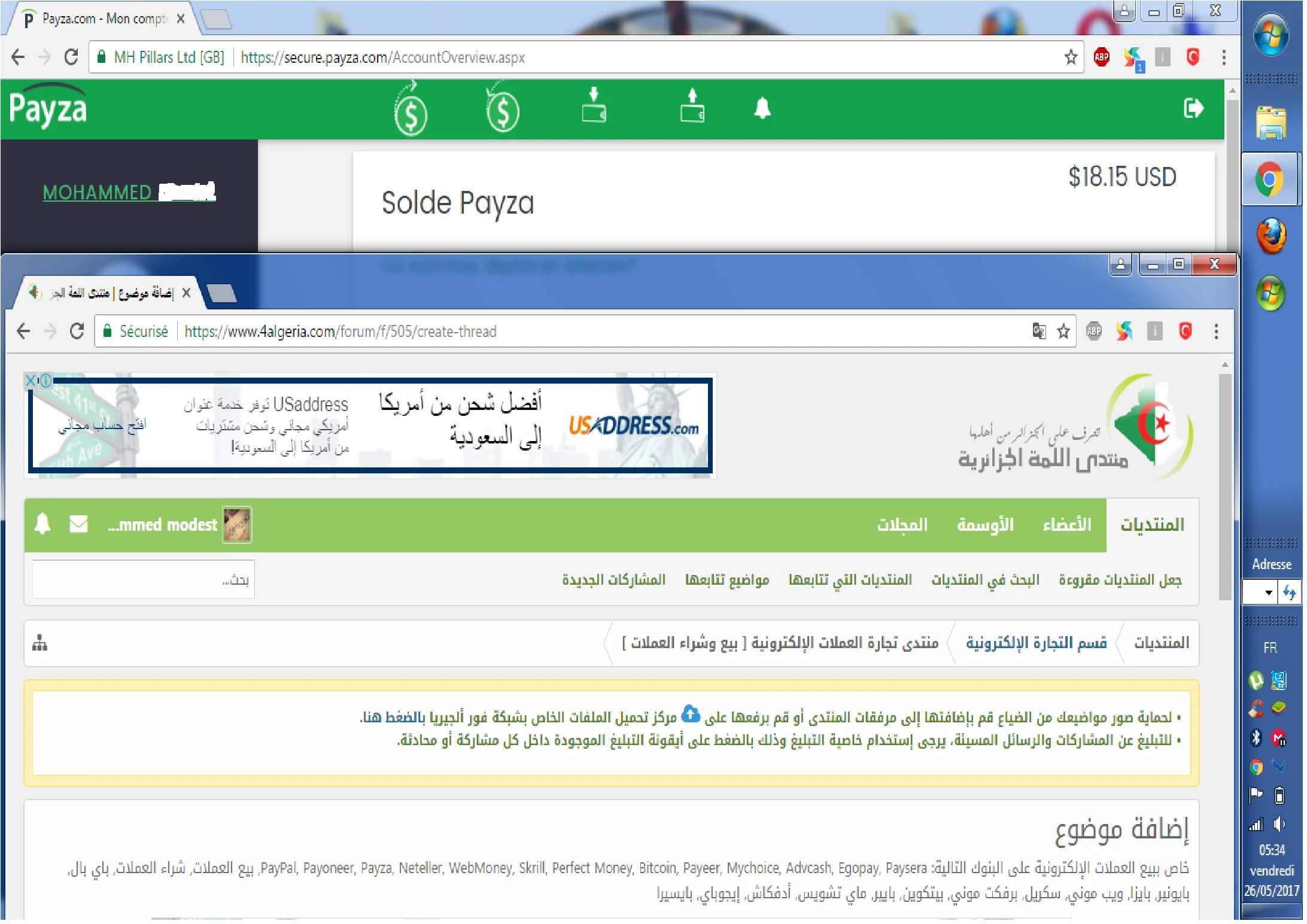Open forum messages envelope icon
1307x924 pixels.
coord(78,524)
